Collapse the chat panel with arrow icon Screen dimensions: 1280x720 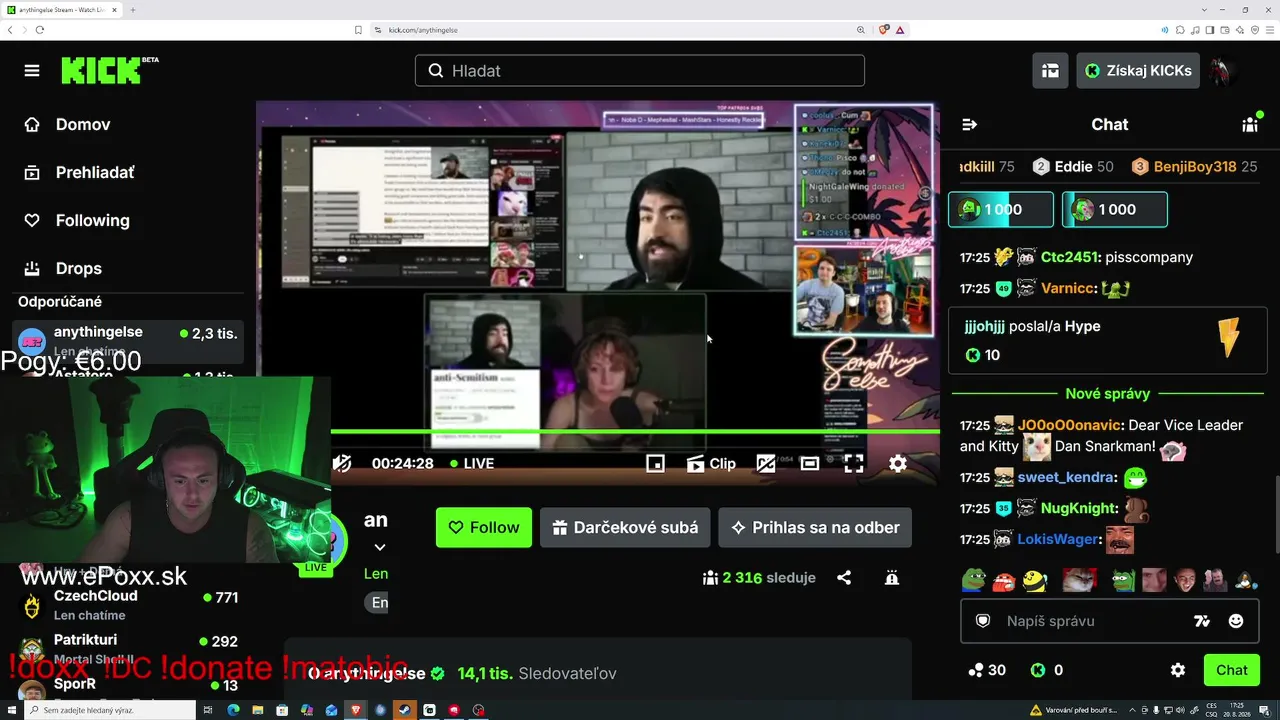(x=969, y=124)
